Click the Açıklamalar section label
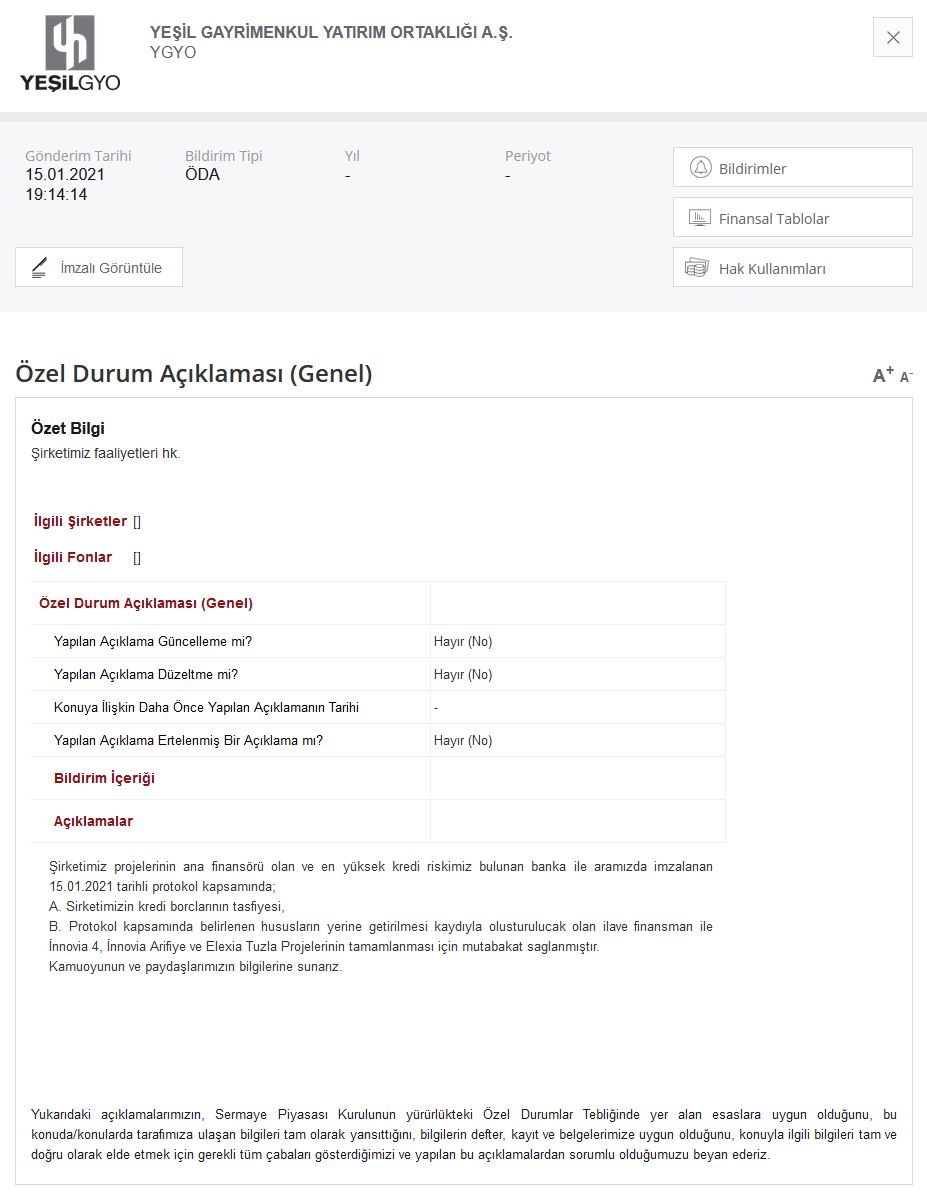The image size is (927, 1192). click(94, 821)
